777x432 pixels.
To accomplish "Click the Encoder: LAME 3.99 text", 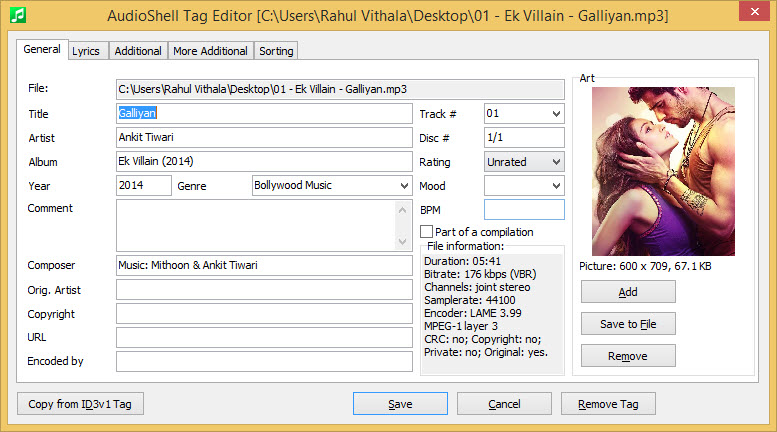I will point(473,313).
